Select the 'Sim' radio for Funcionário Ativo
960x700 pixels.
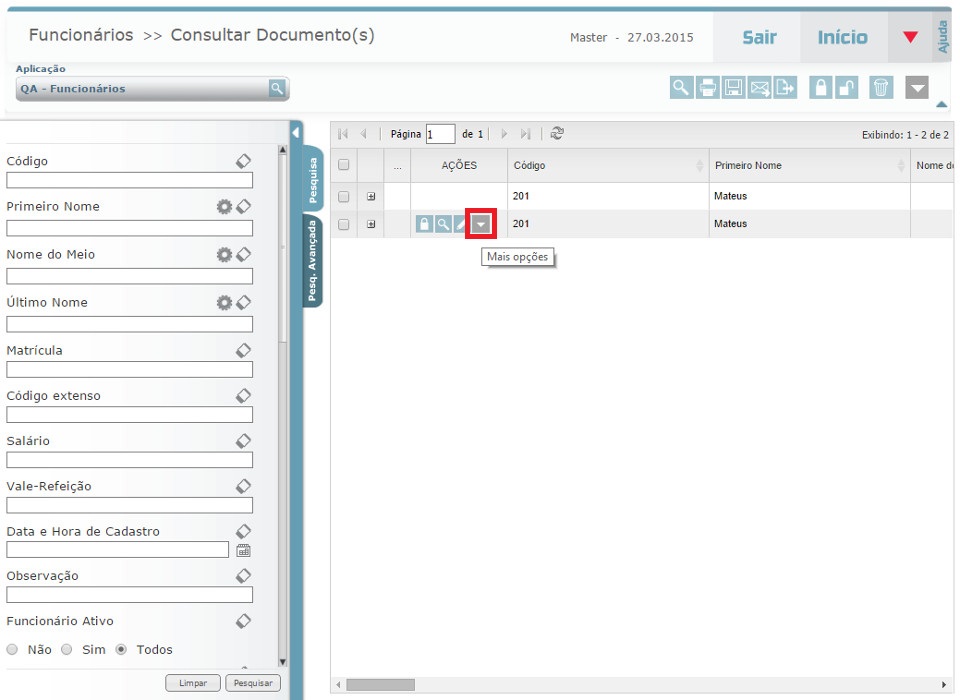point(66,649)
